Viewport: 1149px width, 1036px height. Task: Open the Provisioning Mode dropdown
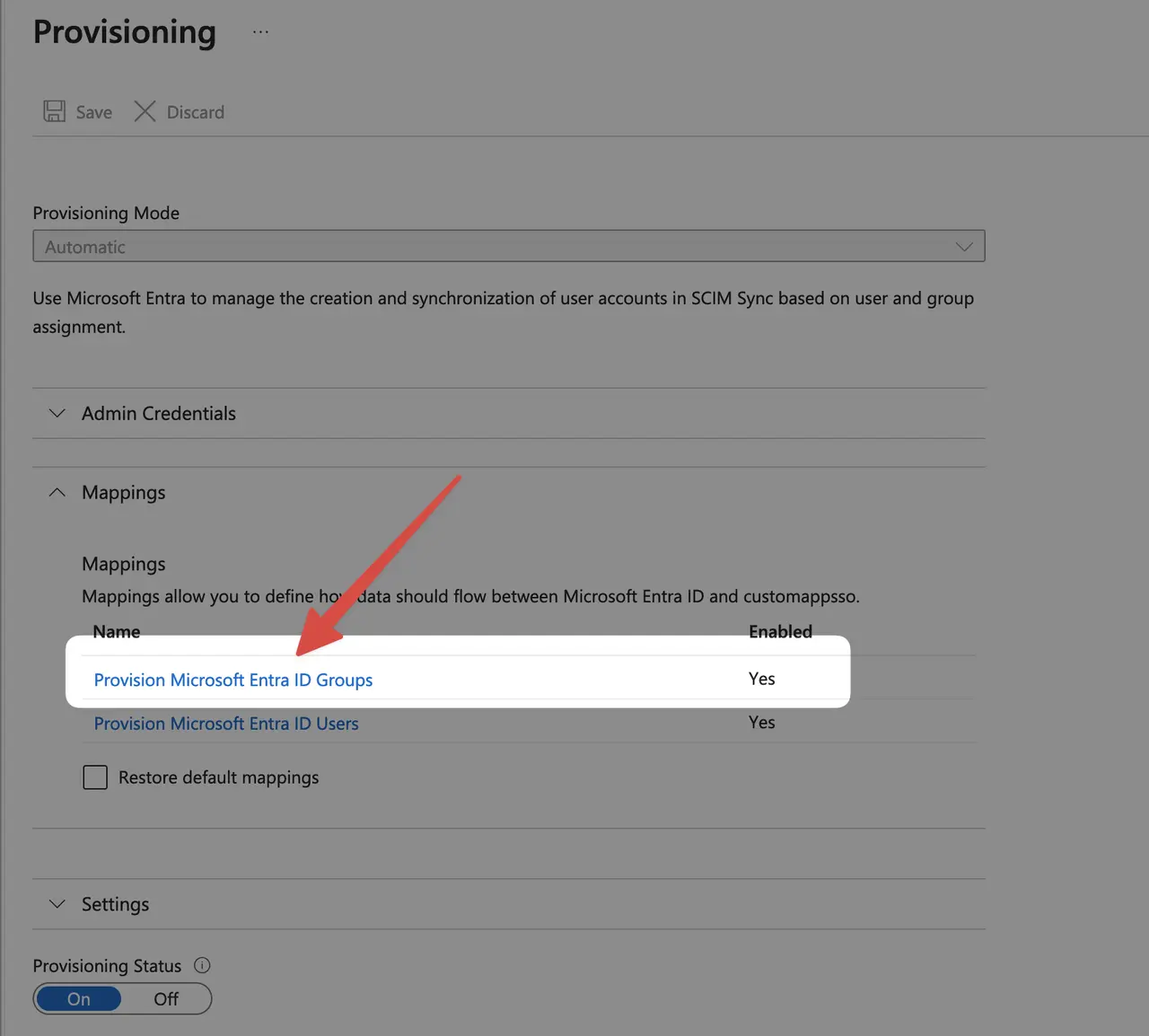tap(509, 246)
